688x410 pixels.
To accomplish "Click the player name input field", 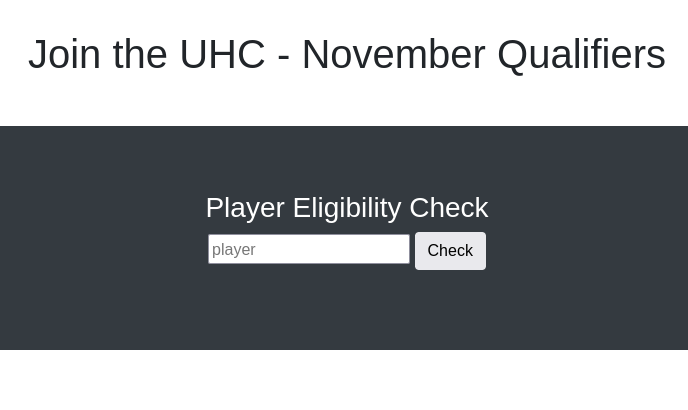I will pos(309,249).
